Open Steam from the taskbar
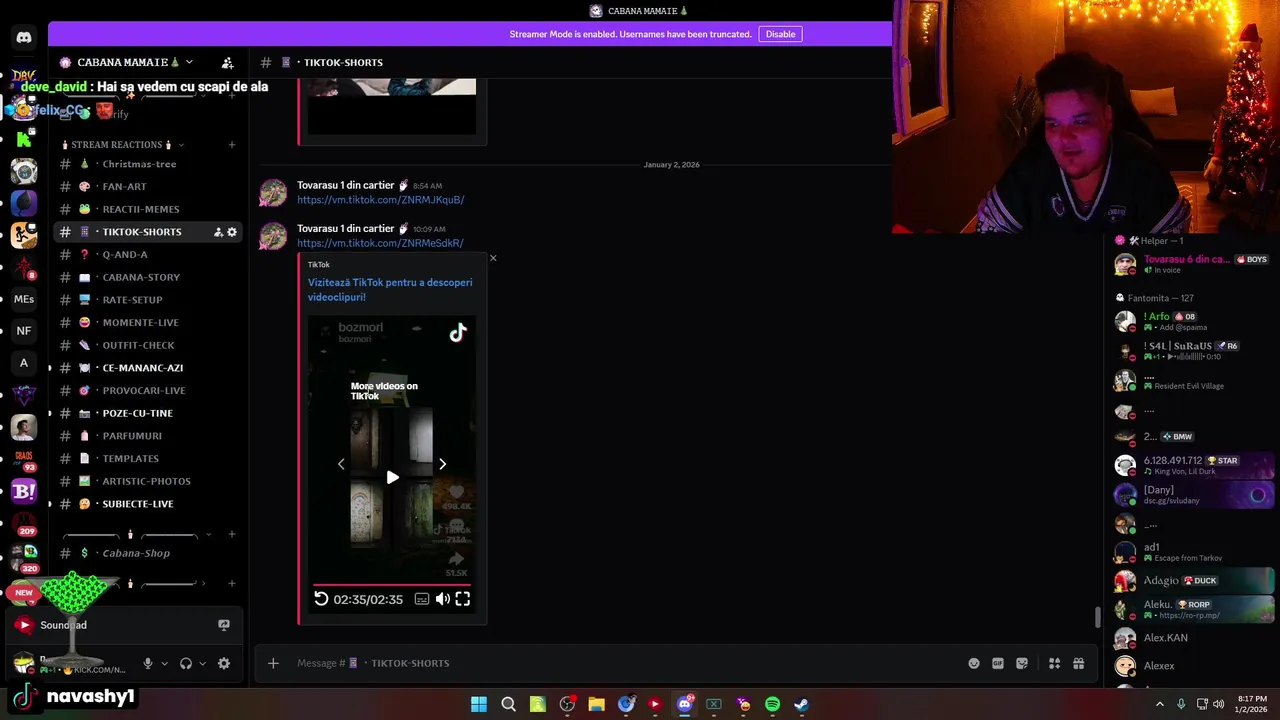 coord(801,704)
